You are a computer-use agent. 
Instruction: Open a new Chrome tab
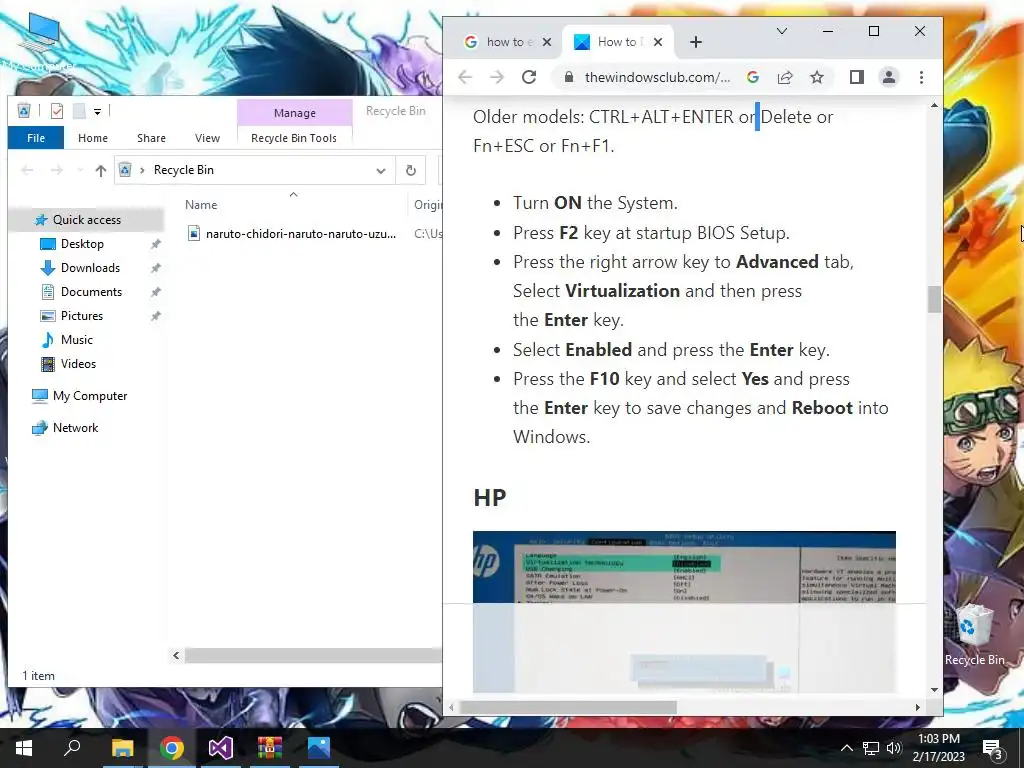point(696,42)
